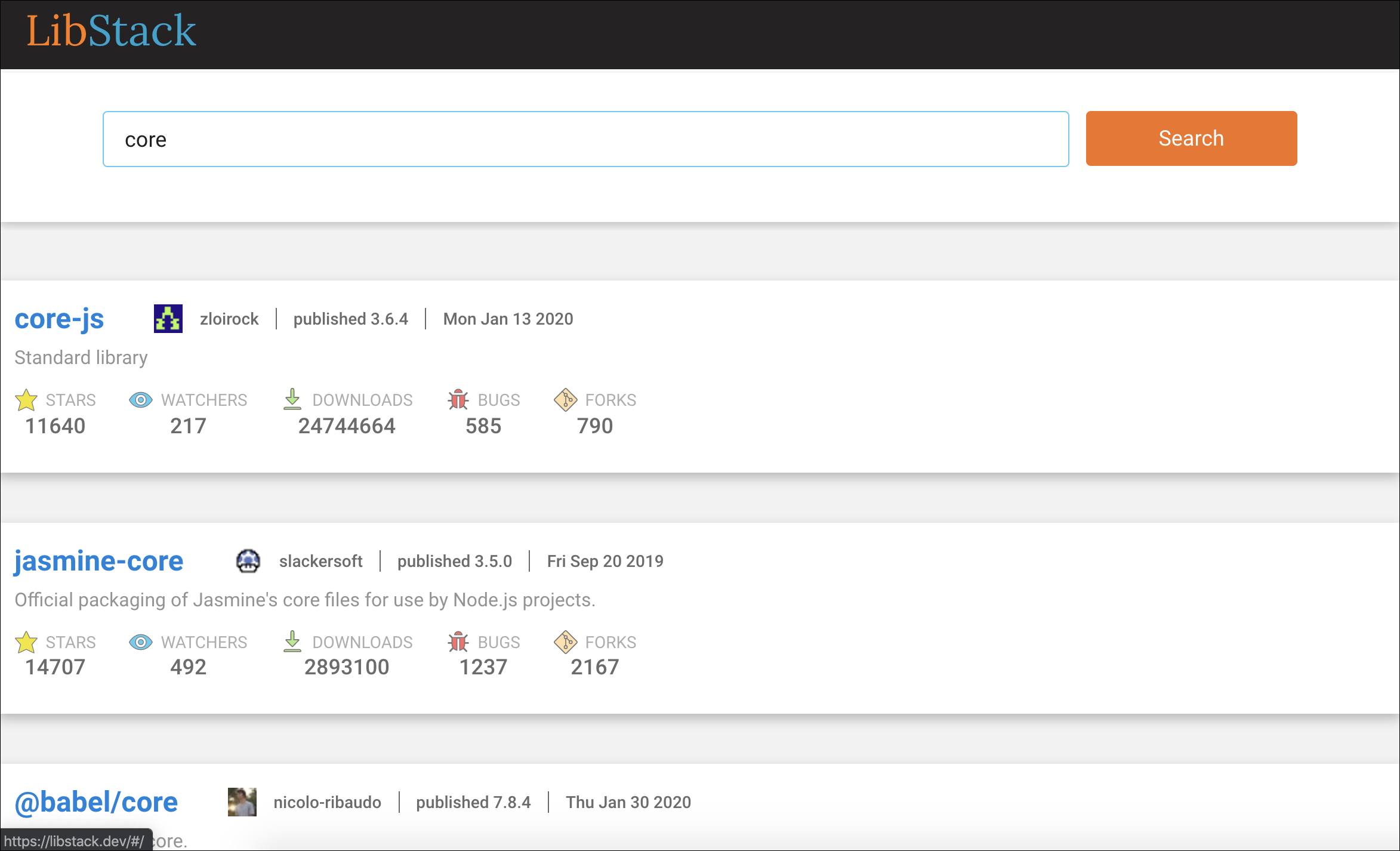Click the bugs icon for core-js
The width and height of the screenshot is (1400, 851).
458,400
